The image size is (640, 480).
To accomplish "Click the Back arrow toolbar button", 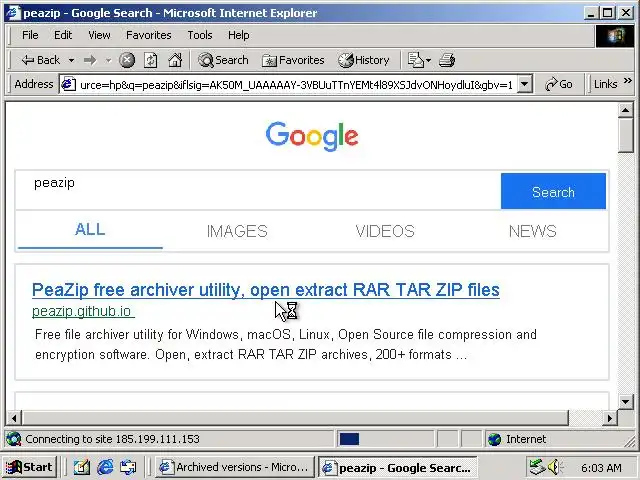I will click(40, 60).
